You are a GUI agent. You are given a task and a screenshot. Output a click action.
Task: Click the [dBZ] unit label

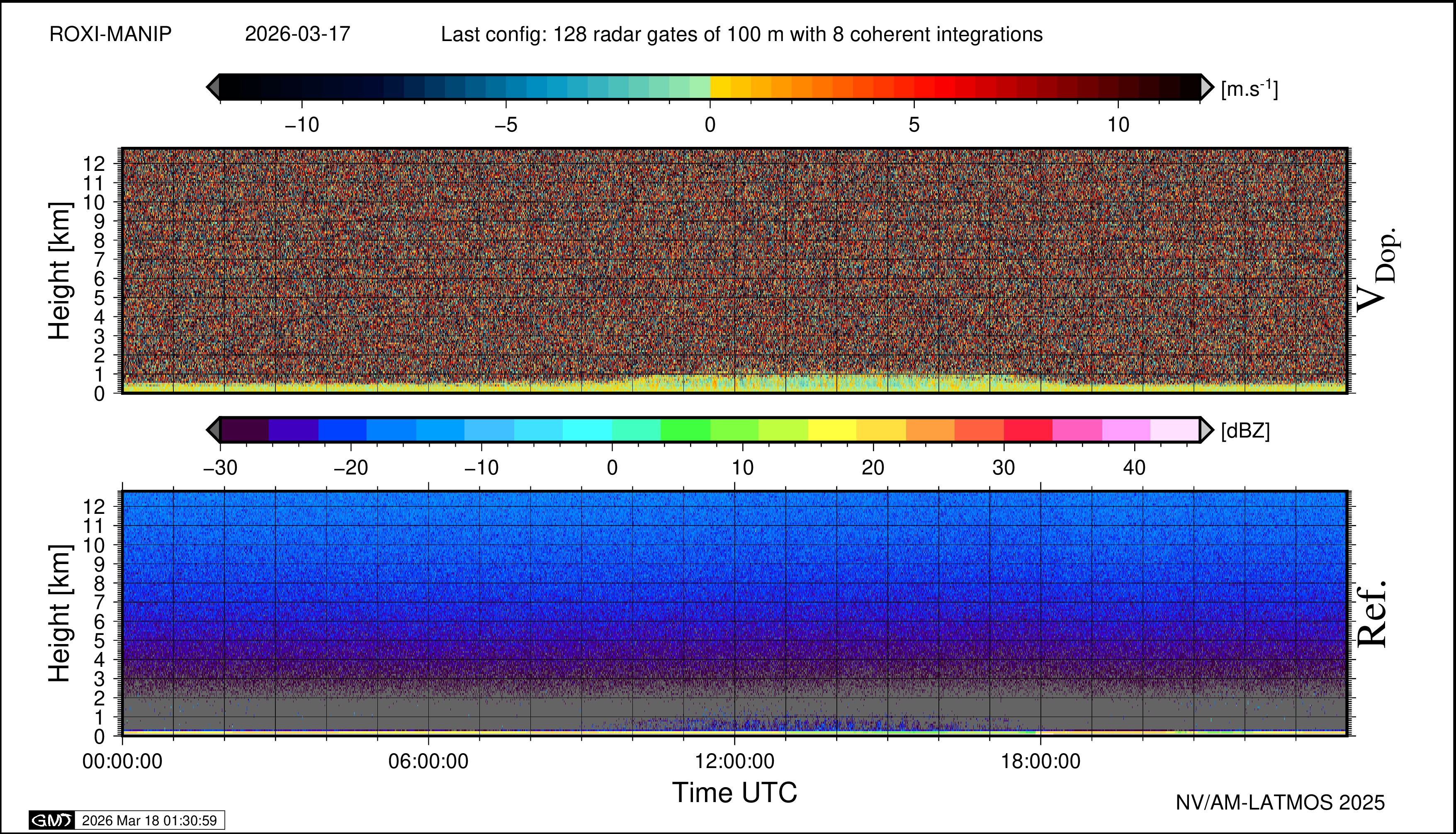tap(1245, 431)
